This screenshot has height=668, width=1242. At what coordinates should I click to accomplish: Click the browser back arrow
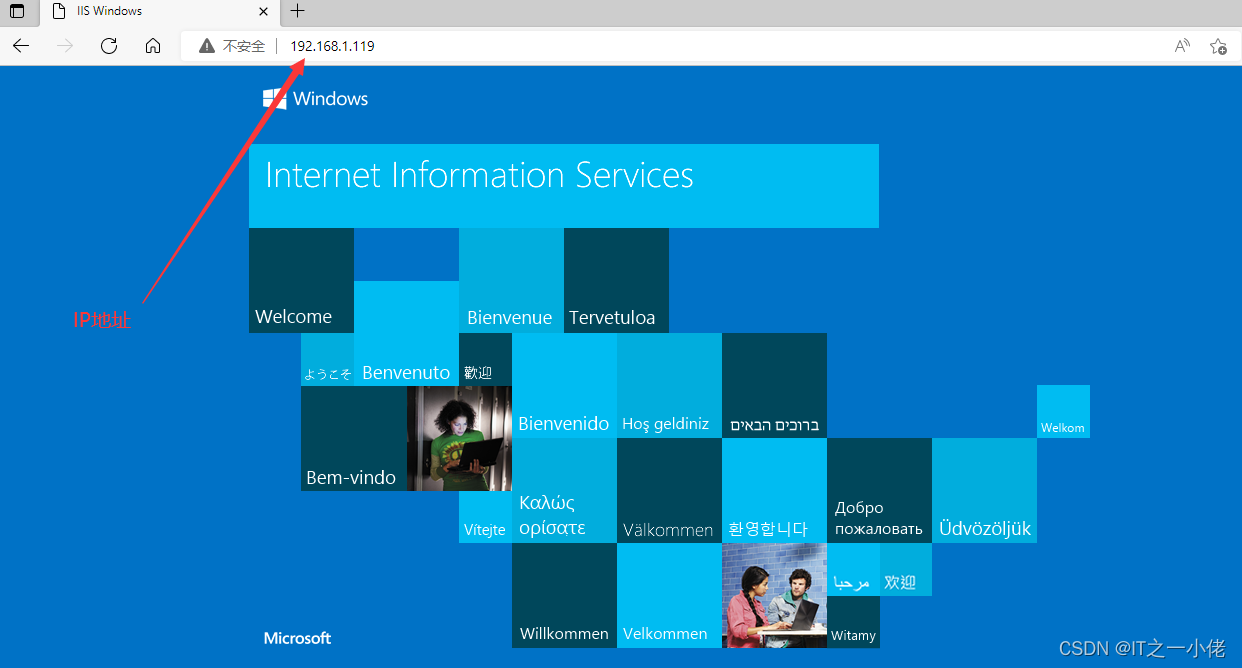21,46
